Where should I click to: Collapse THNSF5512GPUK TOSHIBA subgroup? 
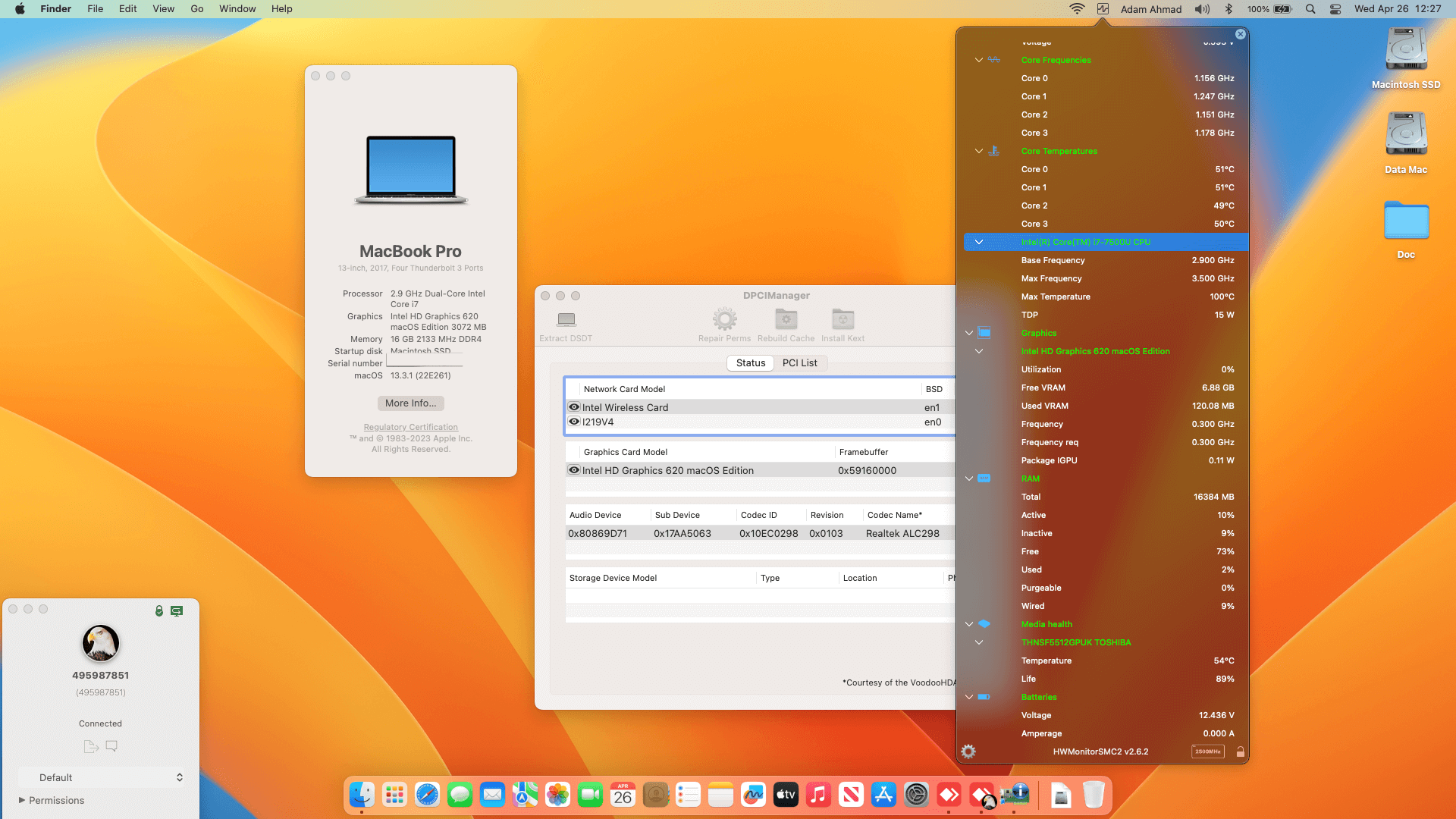pos(979,642)
